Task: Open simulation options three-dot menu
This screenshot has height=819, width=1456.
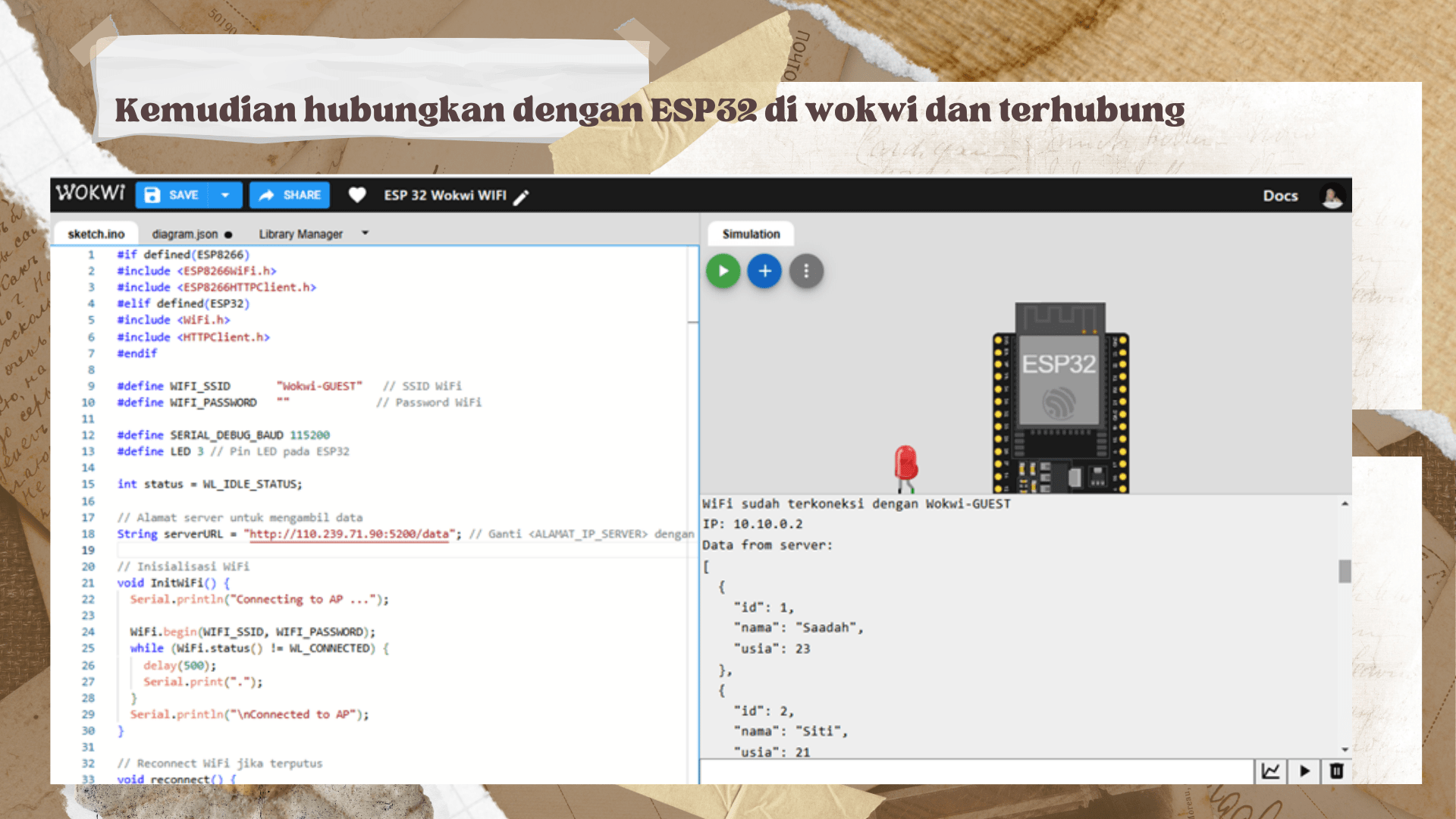Action: 806,271
